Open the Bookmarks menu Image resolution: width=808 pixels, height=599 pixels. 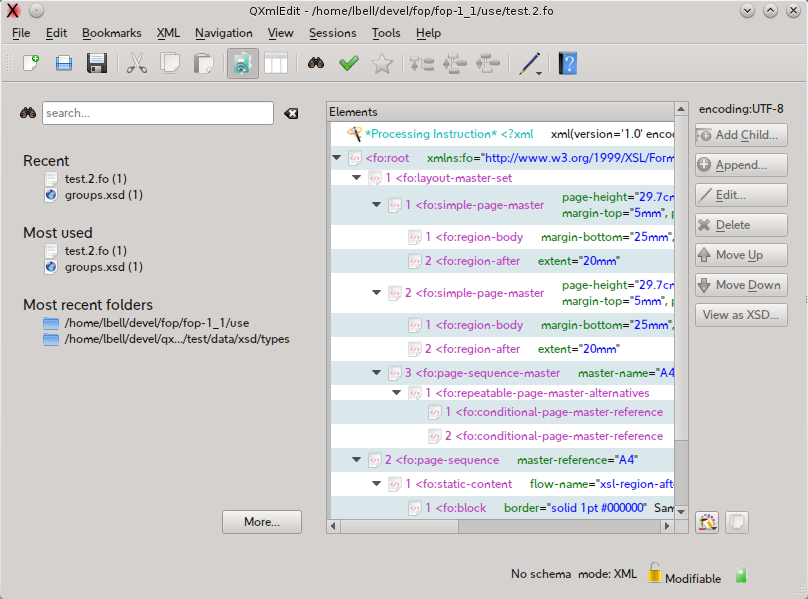pos(111,33)
